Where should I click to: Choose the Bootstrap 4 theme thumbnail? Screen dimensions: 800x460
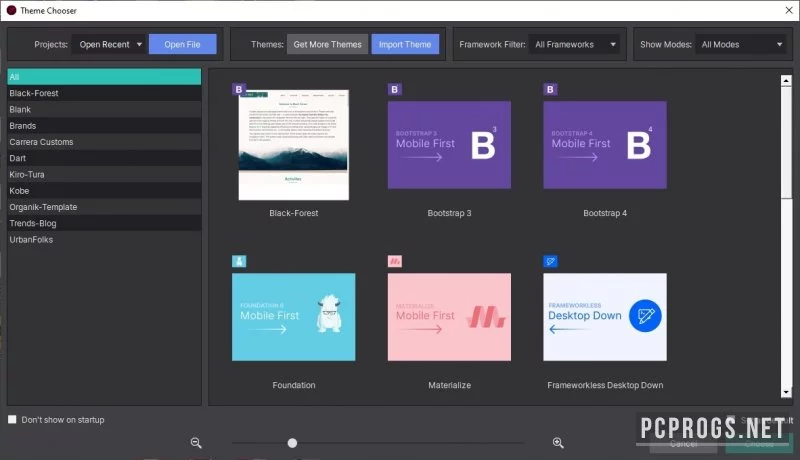(x=605, y=145)
